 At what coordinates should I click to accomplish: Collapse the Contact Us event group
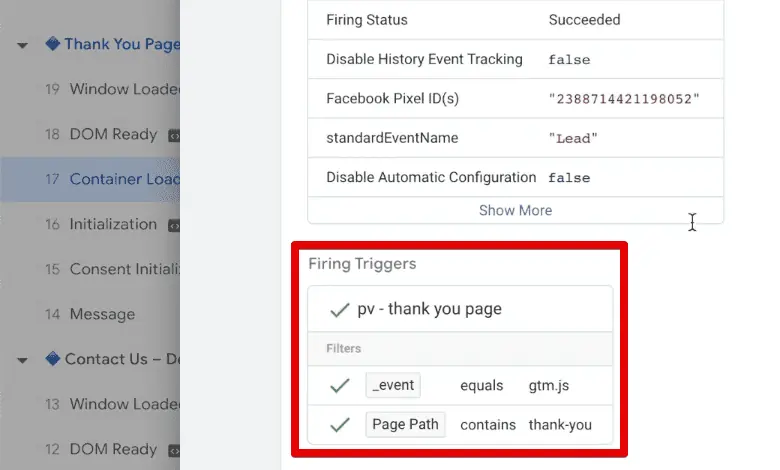[x=22, y=360]
